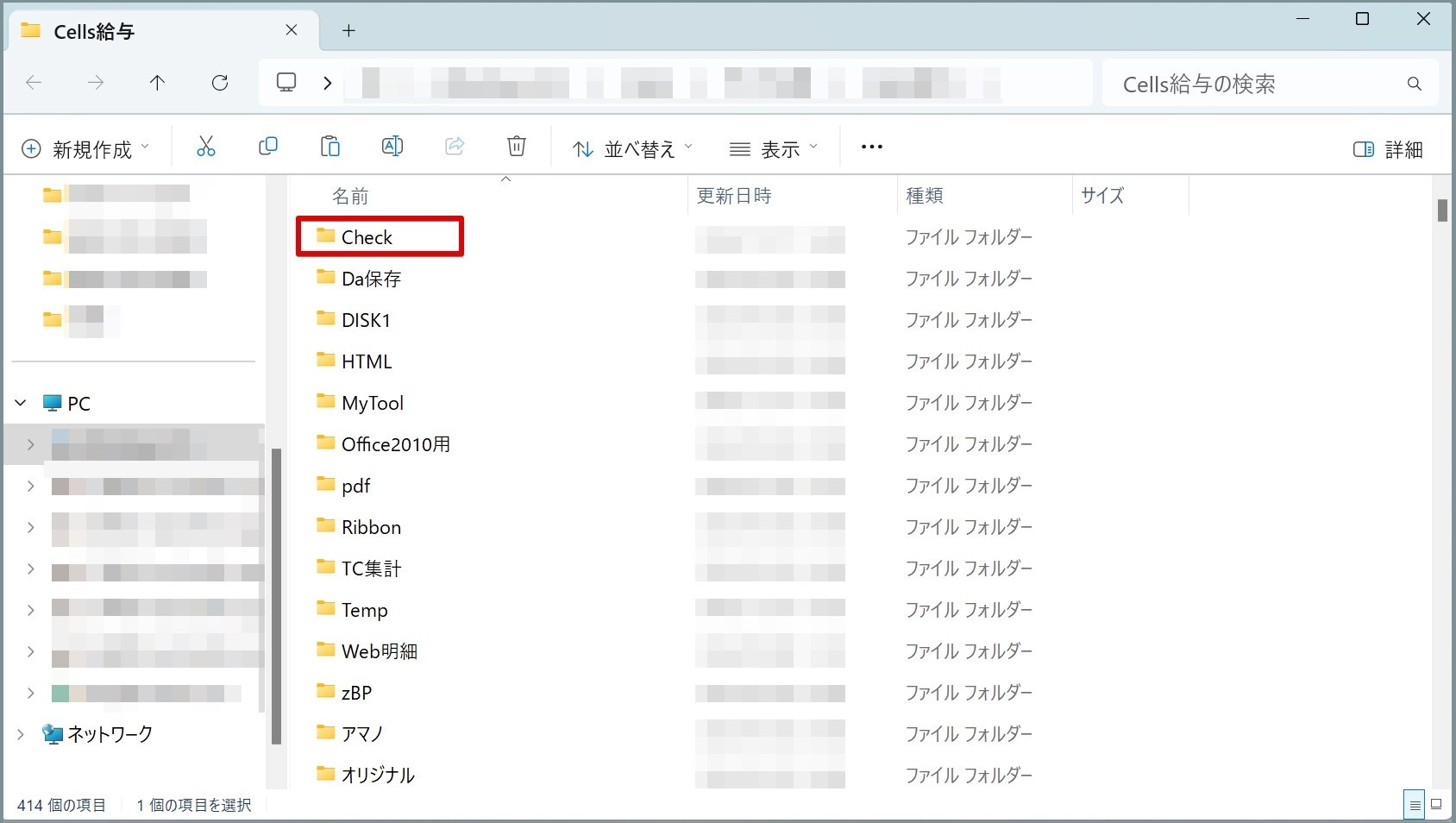
Task: Click the PC computer icon
Action: [x=53, y=403]
